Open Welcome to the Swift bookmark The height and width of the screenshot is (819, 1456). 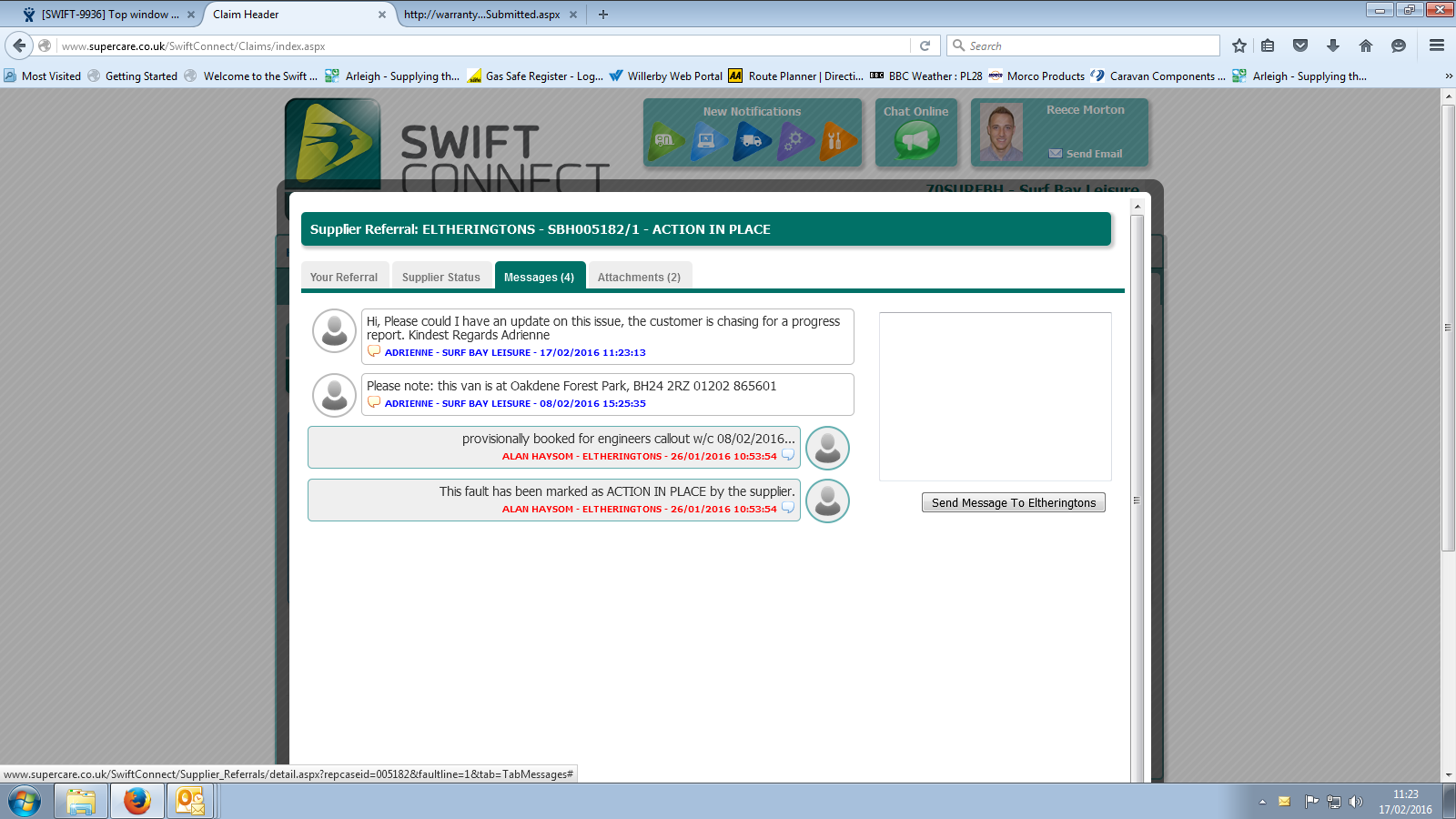click(x=251, y=76)
